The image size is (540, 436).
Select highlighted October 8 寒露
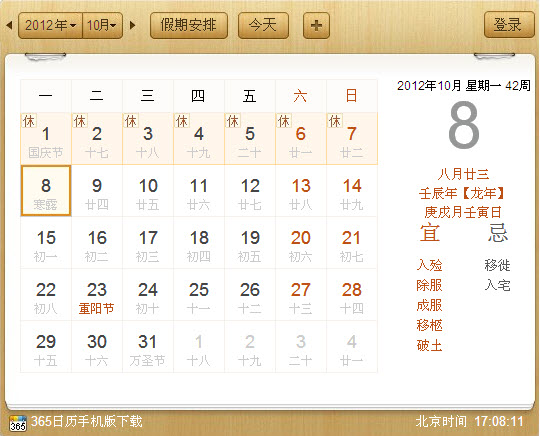point(46,191)
